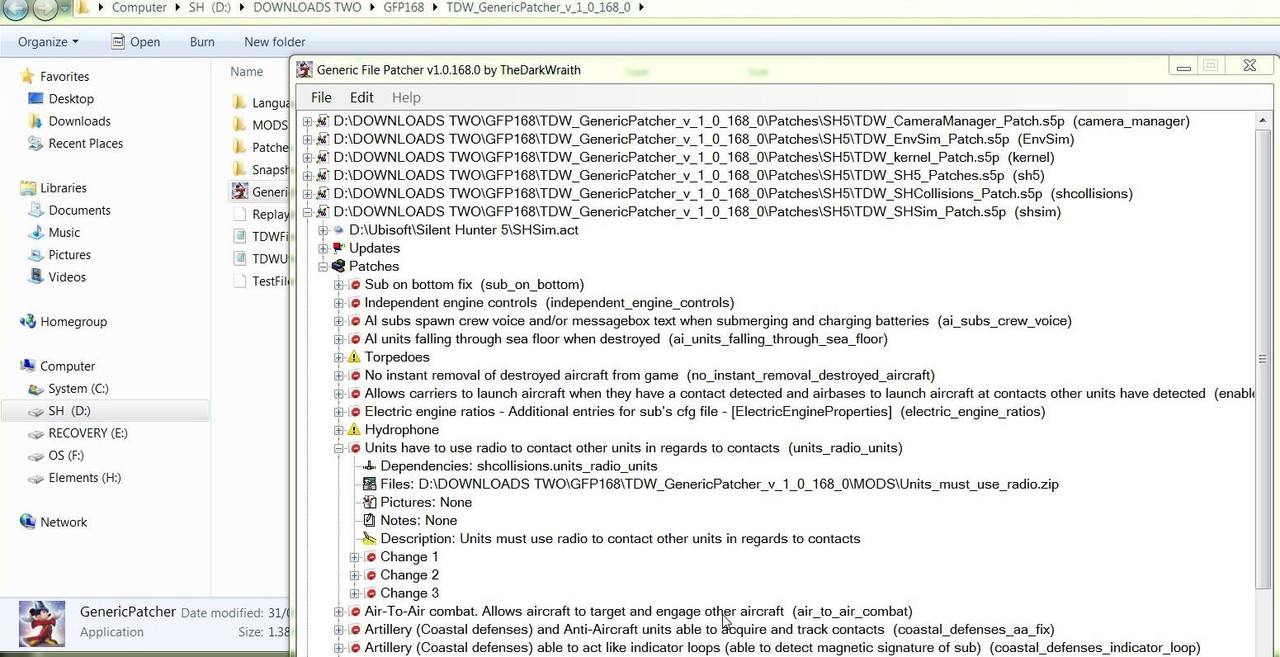Viewport: 1280px width, 657px height.
Task: Collapse Units have to use radio node
Action: (339, 448)
